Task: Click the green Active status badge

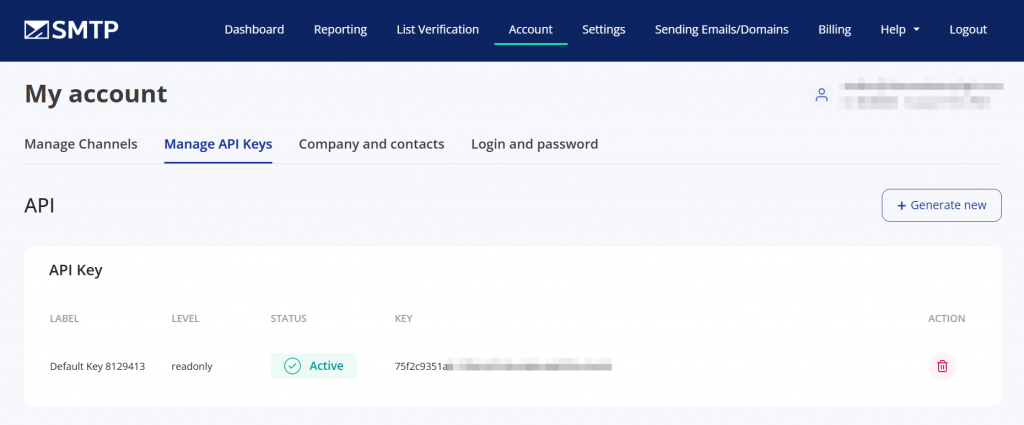Action: [x=313, y=366]
